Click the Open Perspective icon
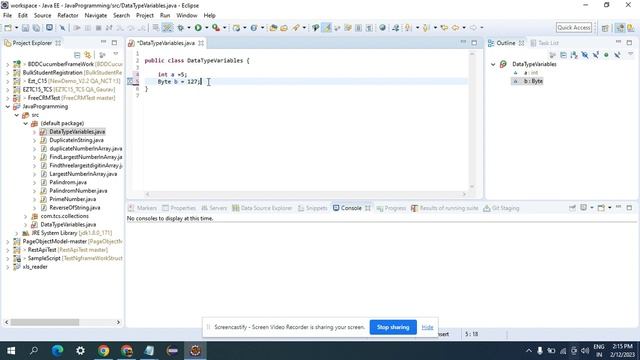Screen dimensions: 640x360 pos(605,28)
